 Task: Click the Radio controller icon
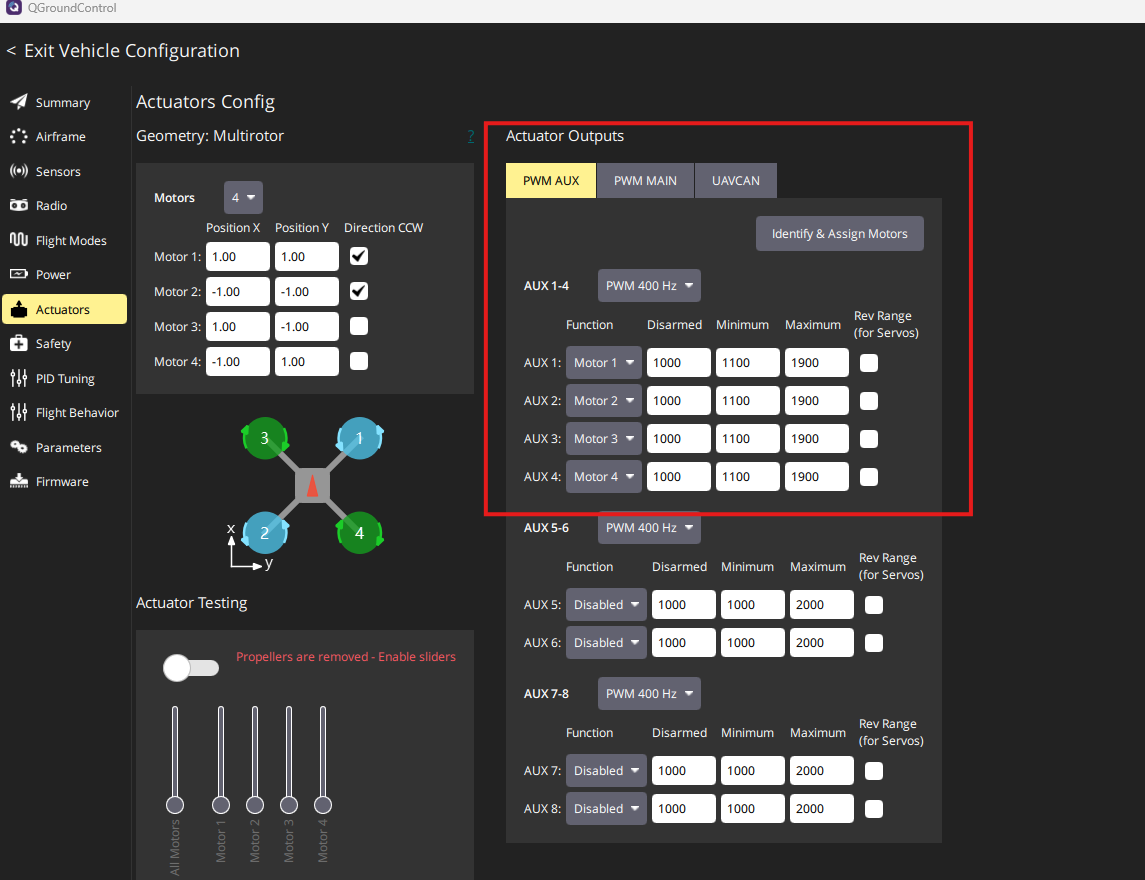pos(19,206)
